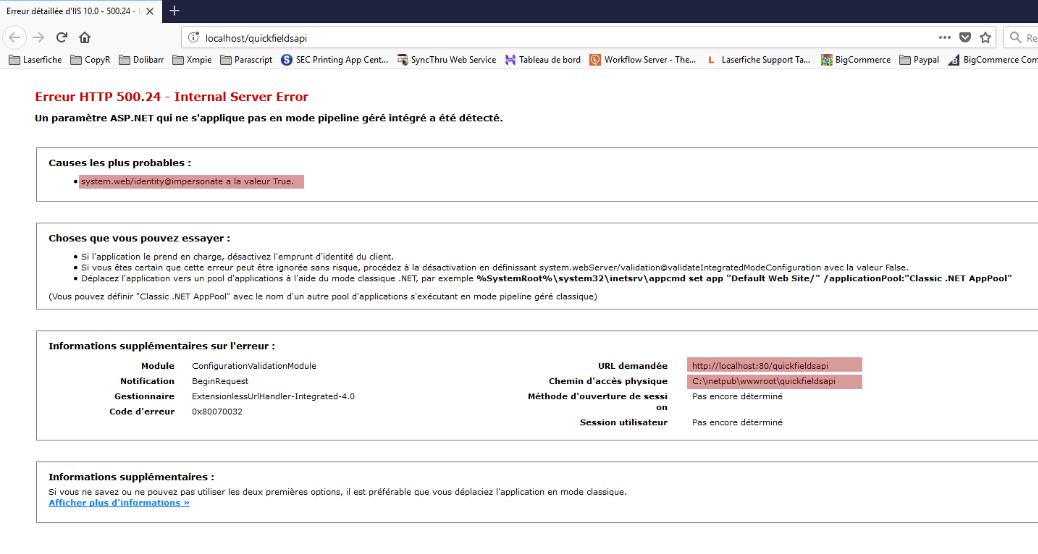
Task: Go forward with the forward arrow
Action: 38,38
